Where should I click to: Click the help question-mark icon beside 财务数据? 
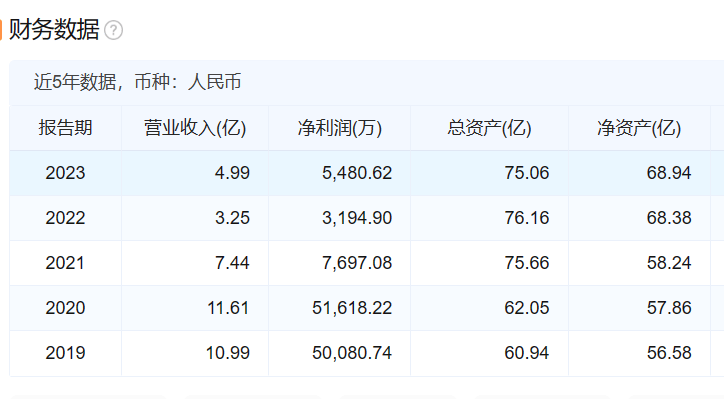click(x=114, y=30)
